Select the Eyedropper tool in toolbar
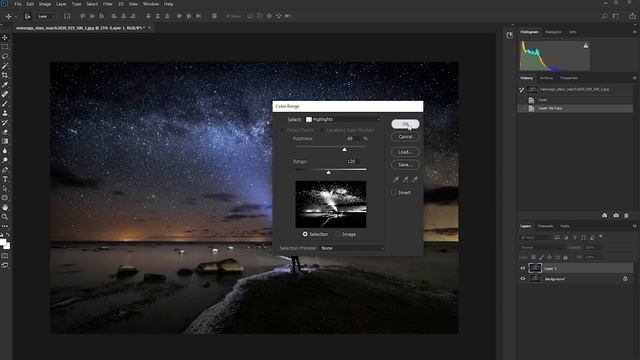This screenshot has height=360, width=640. click(5, 85)
